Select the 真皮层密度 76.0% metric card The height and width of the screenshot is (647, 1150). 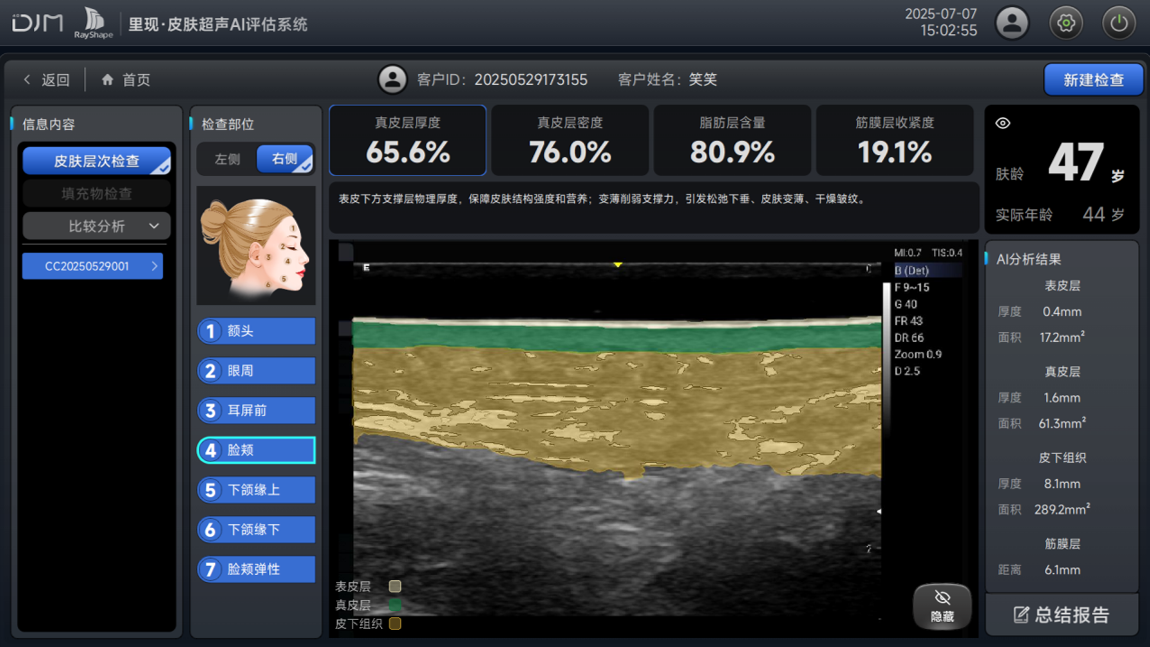pyautogui.click(x=570, y=141)
